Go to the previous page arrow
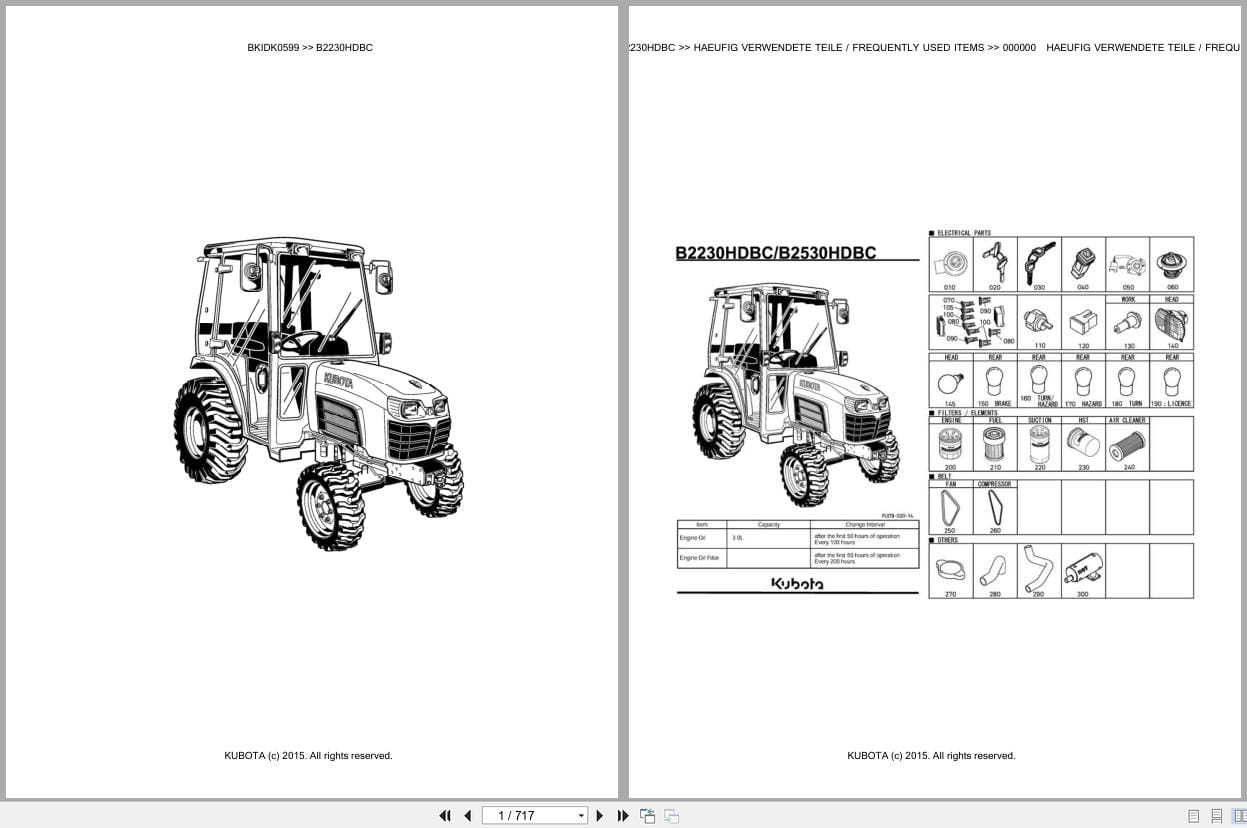Viewport: 1247px width, 828px height. 467,816
